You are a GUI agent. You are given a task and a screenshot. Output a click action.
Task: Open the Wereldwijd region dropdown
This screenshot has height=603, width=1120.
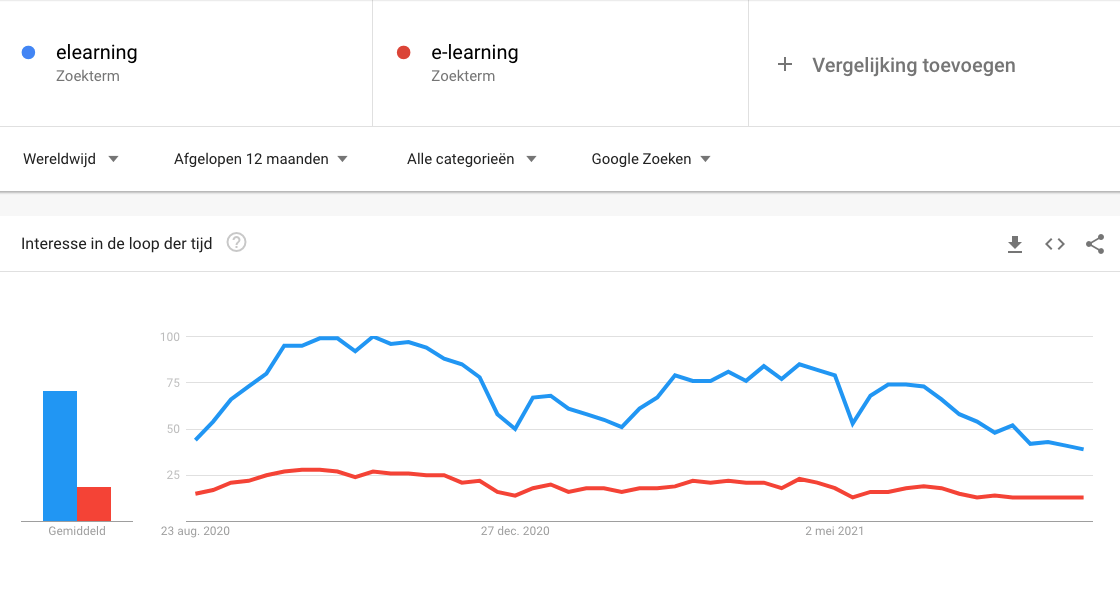[x=71, y=159]
